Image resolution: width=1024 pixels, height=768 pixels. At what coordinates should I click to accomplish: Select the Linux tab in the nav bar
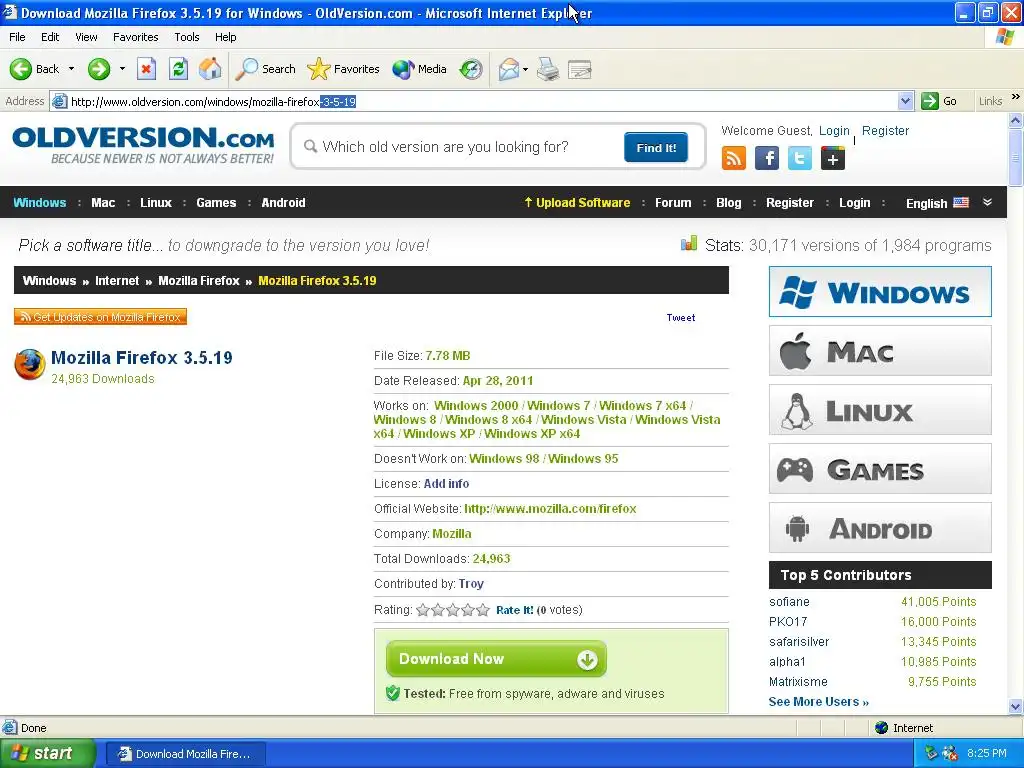(x=156, y=202)
